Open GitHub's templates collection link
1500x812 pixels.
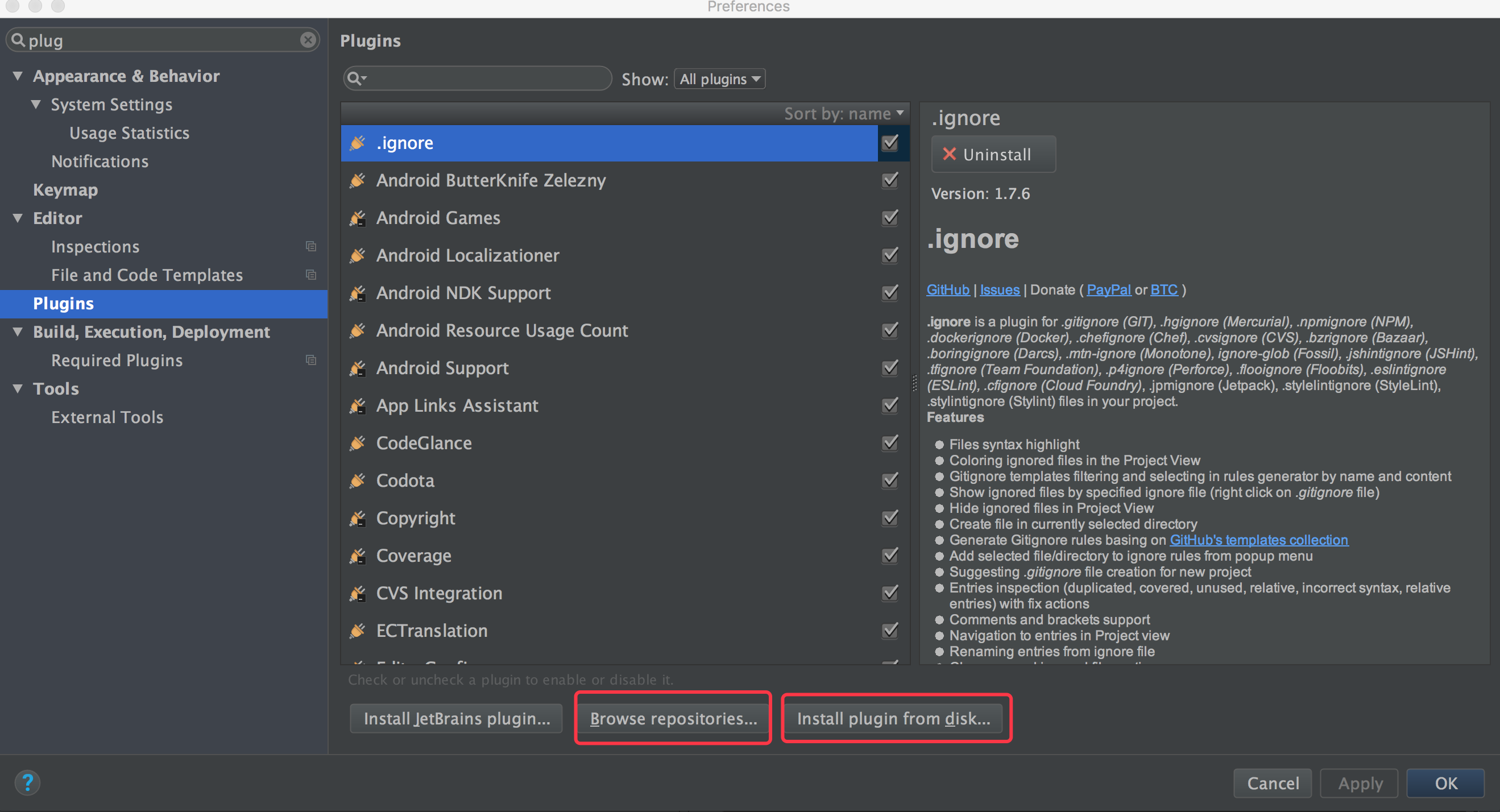coord(1258,540)
